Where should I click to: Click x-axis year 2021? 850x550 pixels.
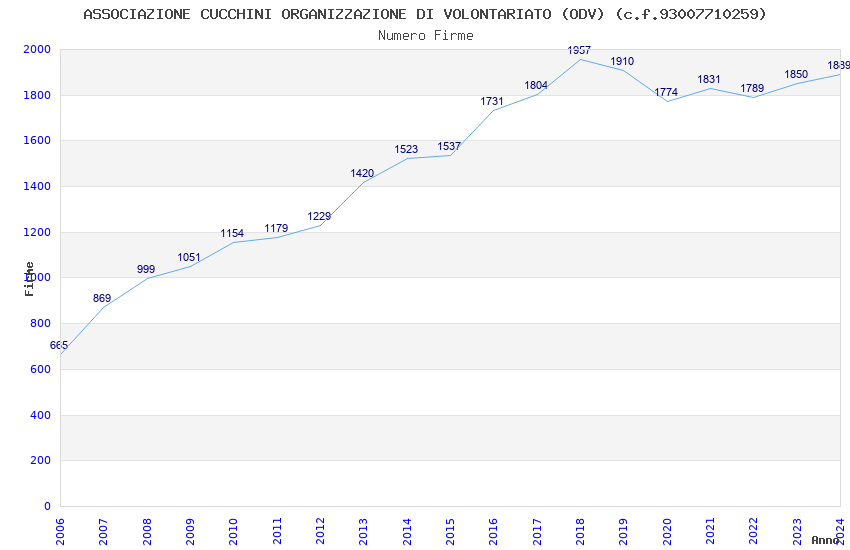[x=711, y=532]
